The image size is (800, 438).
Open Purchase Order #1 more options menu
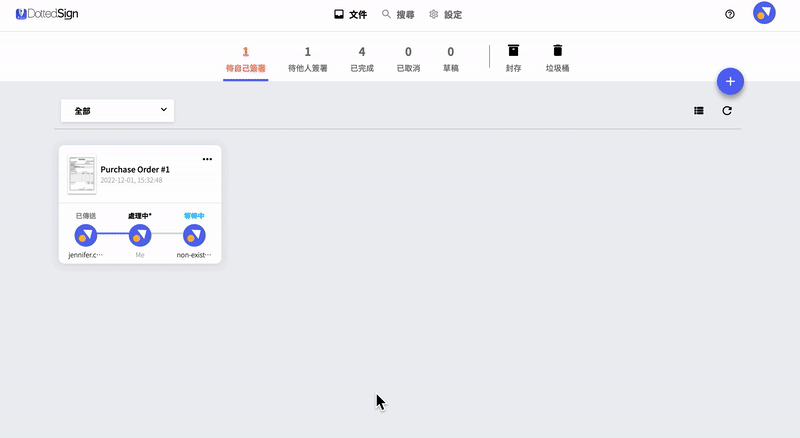point(207,159)
